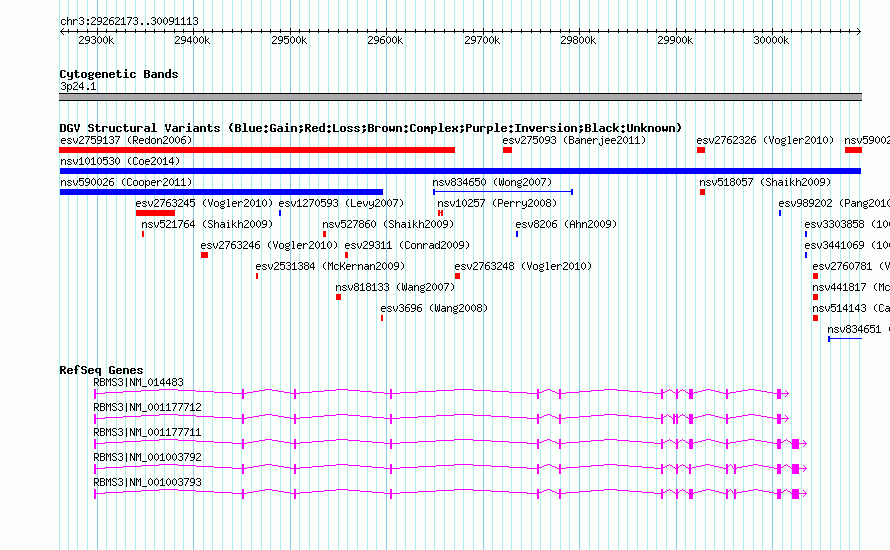Viewport: 890px width, 550px height.
Task: Click the 29600k ruler tick label
Action: point(385,40)
